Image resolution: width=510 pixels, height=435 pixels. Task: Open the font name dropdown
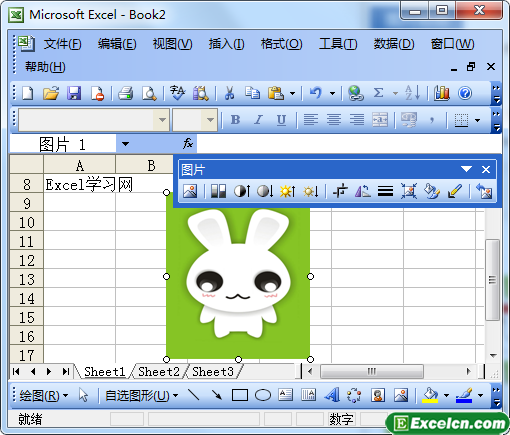[162, 119]
